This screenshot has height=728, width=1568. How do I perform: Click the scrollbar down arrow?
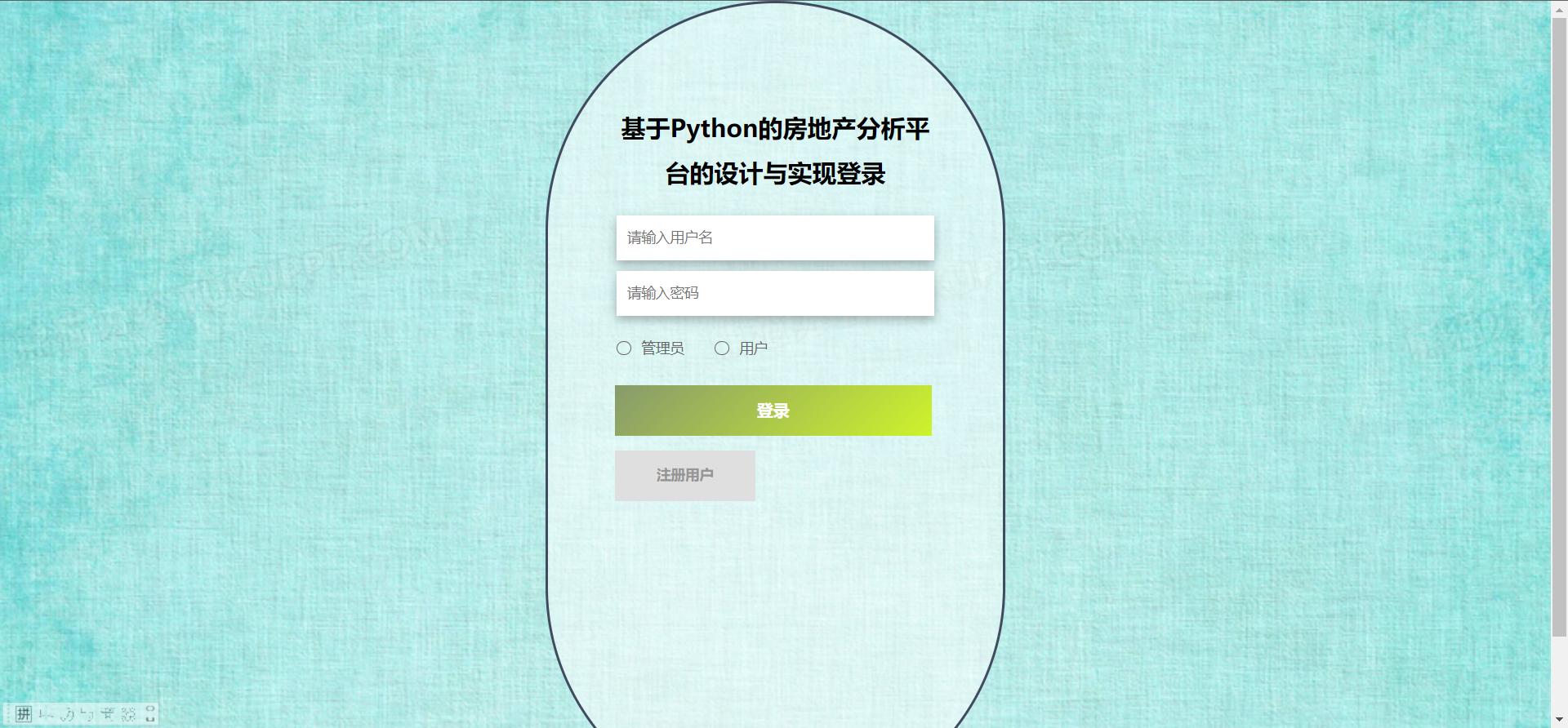click(x=1559, y=720)
